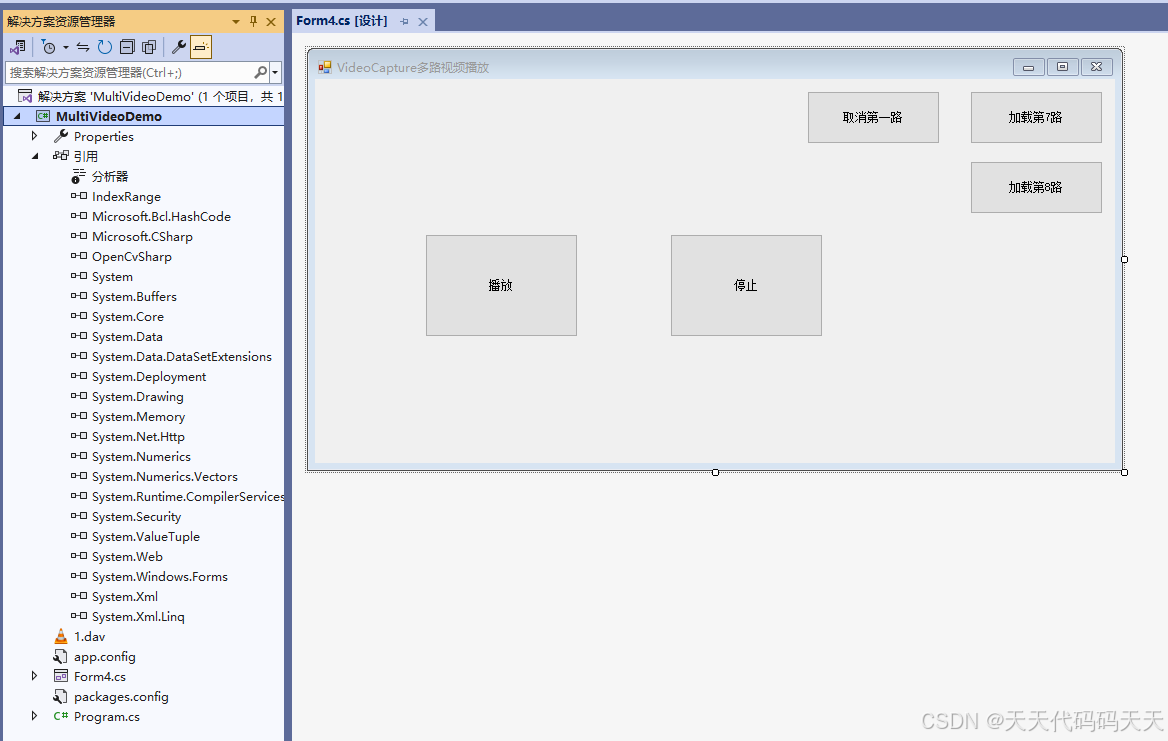Image resolution: width=1168 pixels, height=741 pixels.
Task: Collapse the 引用 references node
Action: 34,156
